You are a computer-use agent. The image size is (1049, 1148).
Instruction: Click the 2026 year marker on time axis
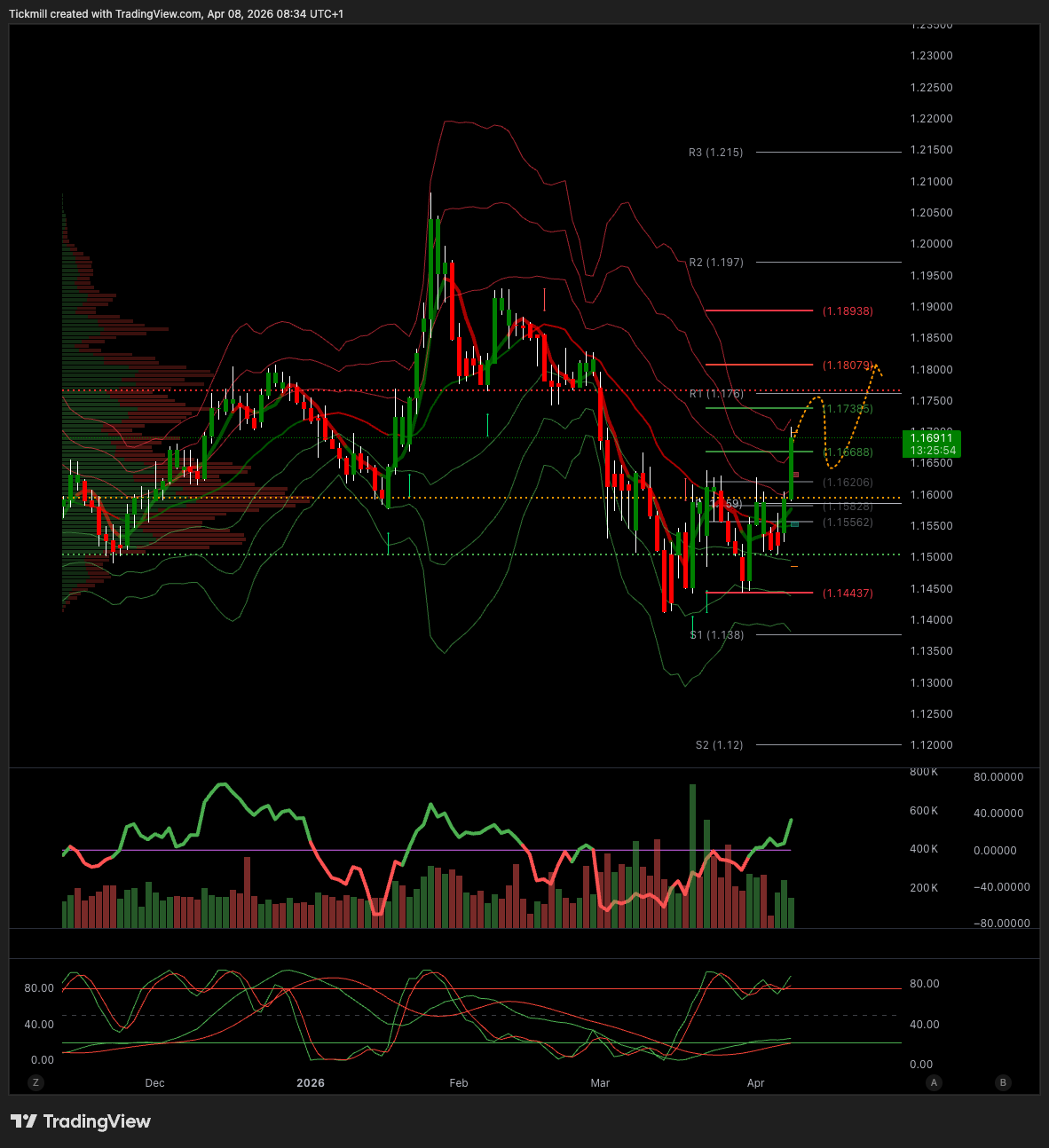[x=311, y=1083]
